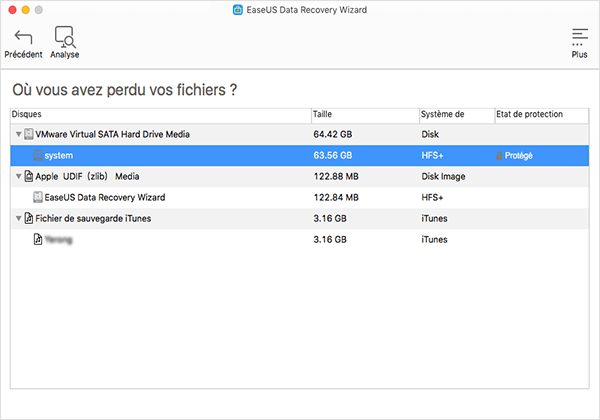Viewport: 600px width, 420px height.
Task: Click the system volume icon
Action: [38, 155]
